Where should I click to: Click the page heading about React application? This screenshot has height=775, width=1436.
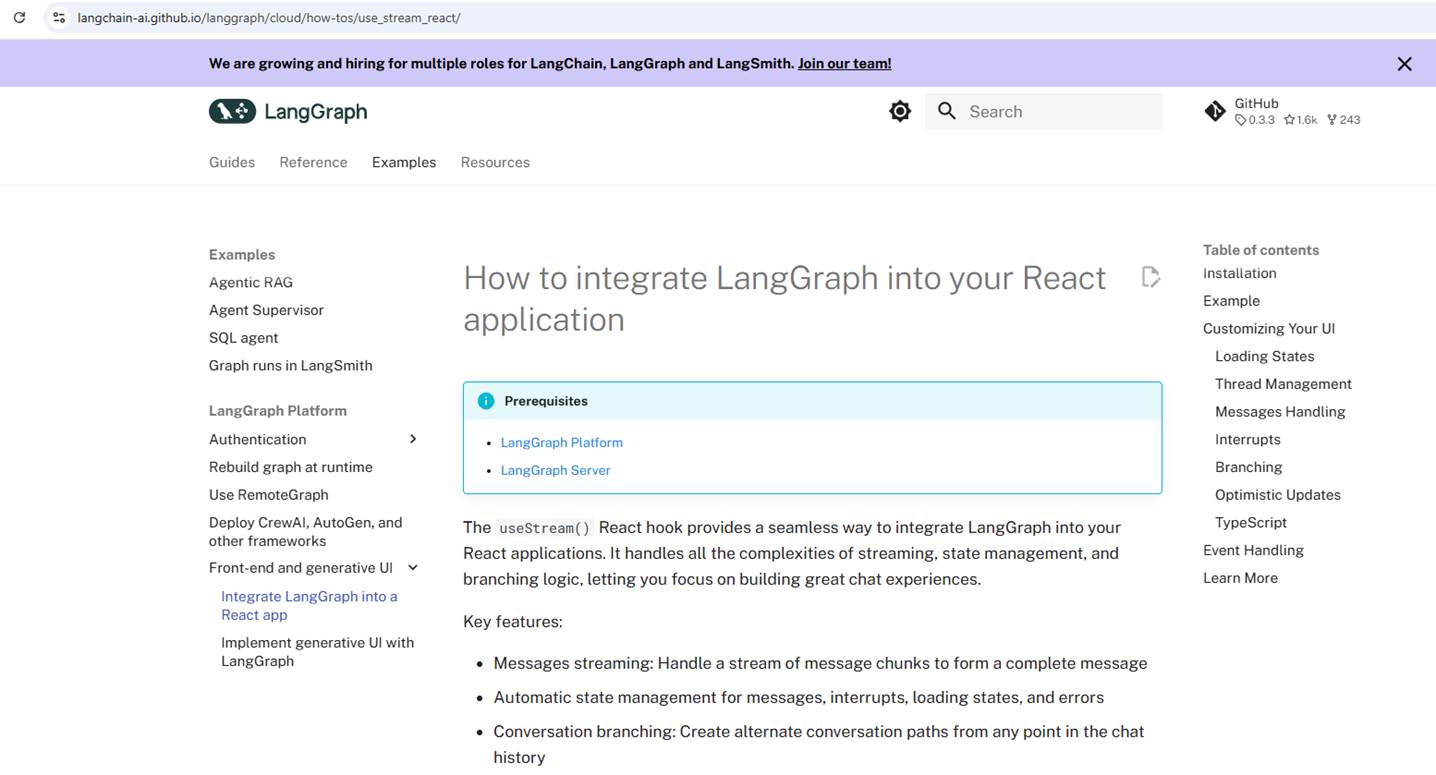784,298
